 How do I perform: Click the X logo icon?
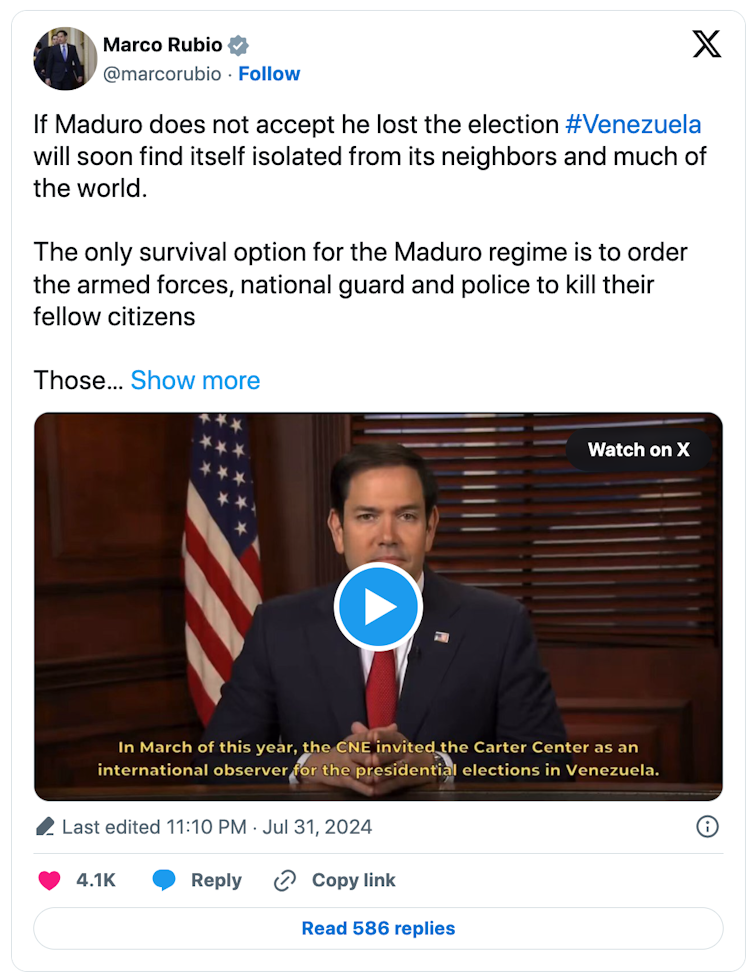pyautogui.click(x=706, y=45)
